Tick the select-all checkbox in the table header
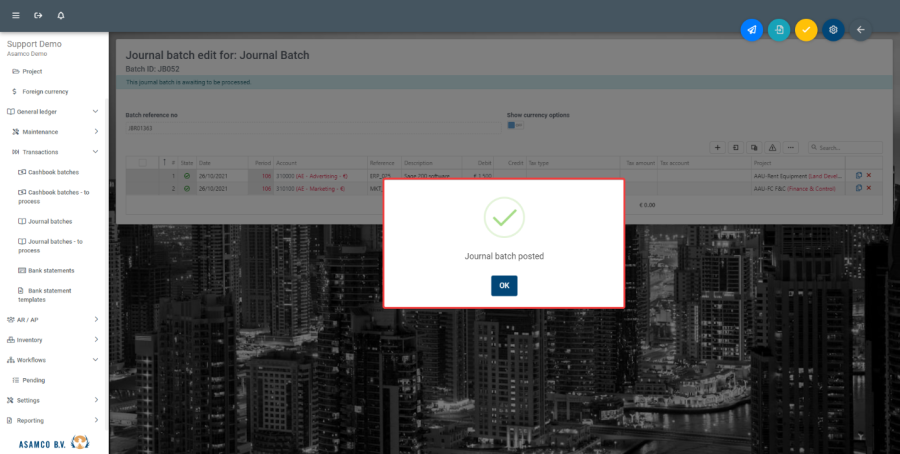This screenshot has height=454, width=900. pyautogui.click(x=142, y=162)
